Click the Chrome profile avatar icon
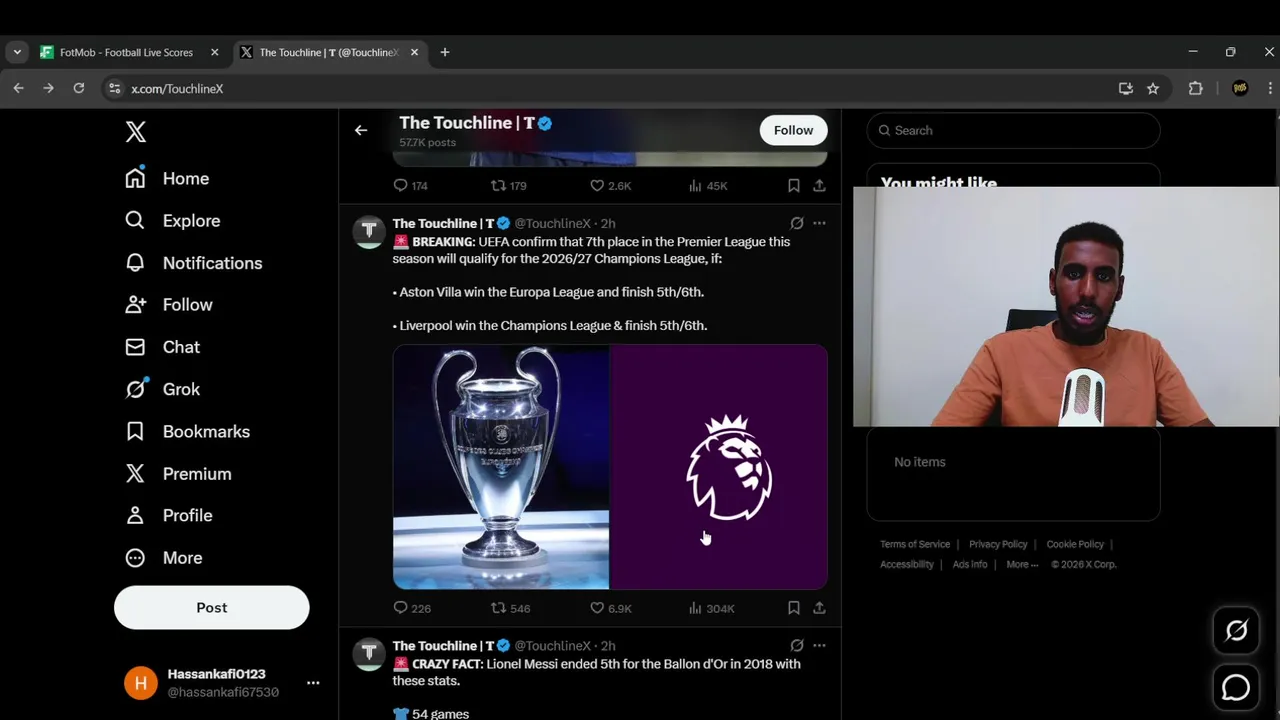Viewport: 1280px width, 720px height. [1240, 88]
